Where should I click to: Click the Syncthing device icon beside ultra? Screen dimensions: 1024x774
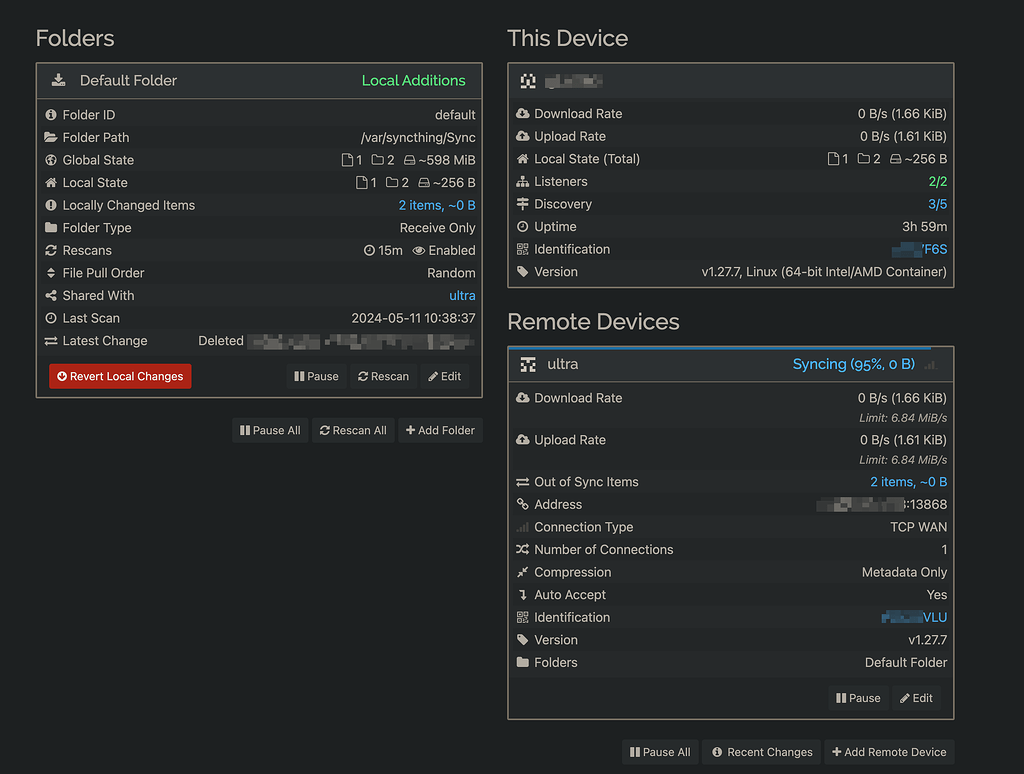pyautogui.click(x=527, y=364)
